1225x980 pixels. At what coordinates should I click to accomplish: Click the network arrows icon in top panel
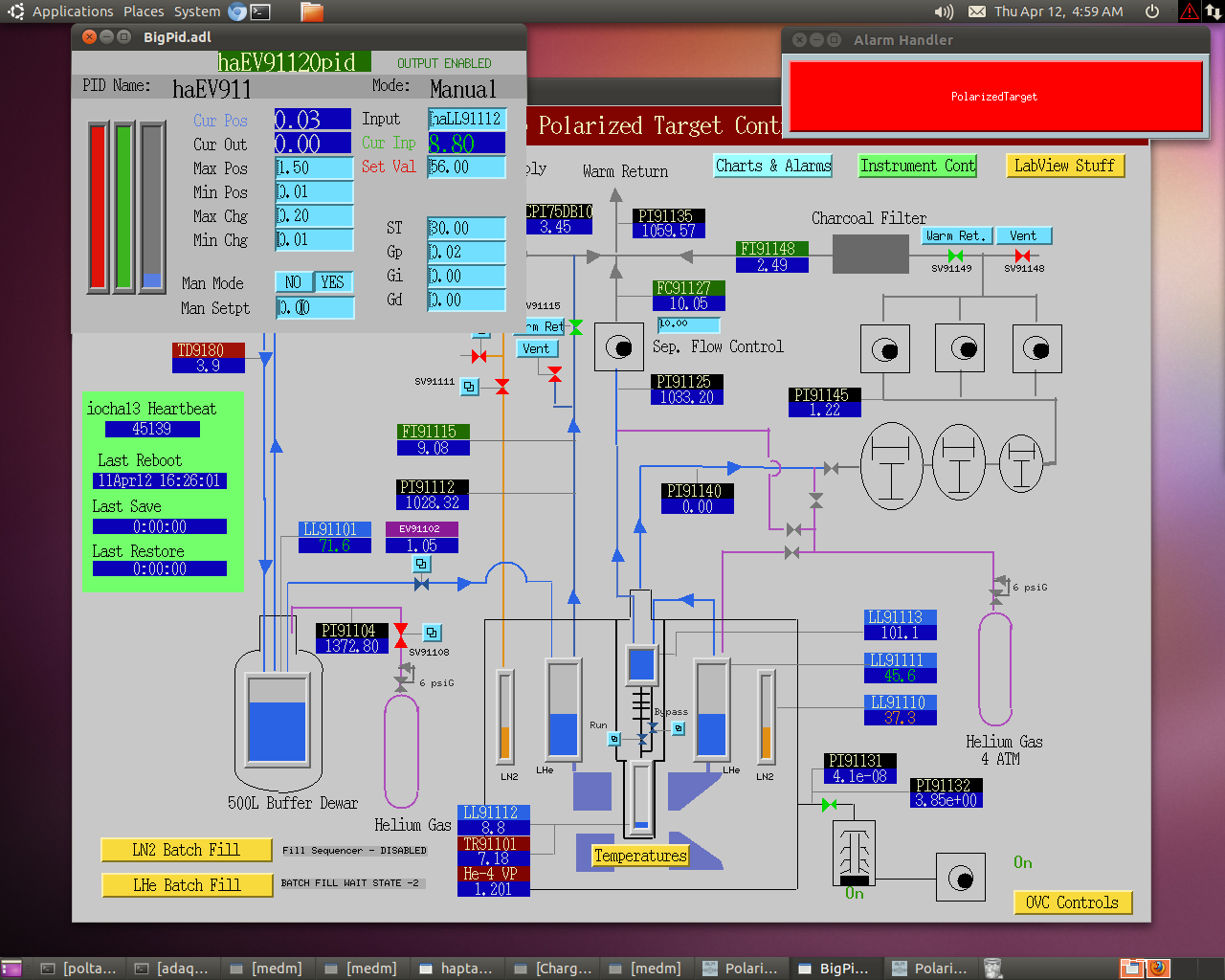pyautogui.click(x=1214, y=11)
